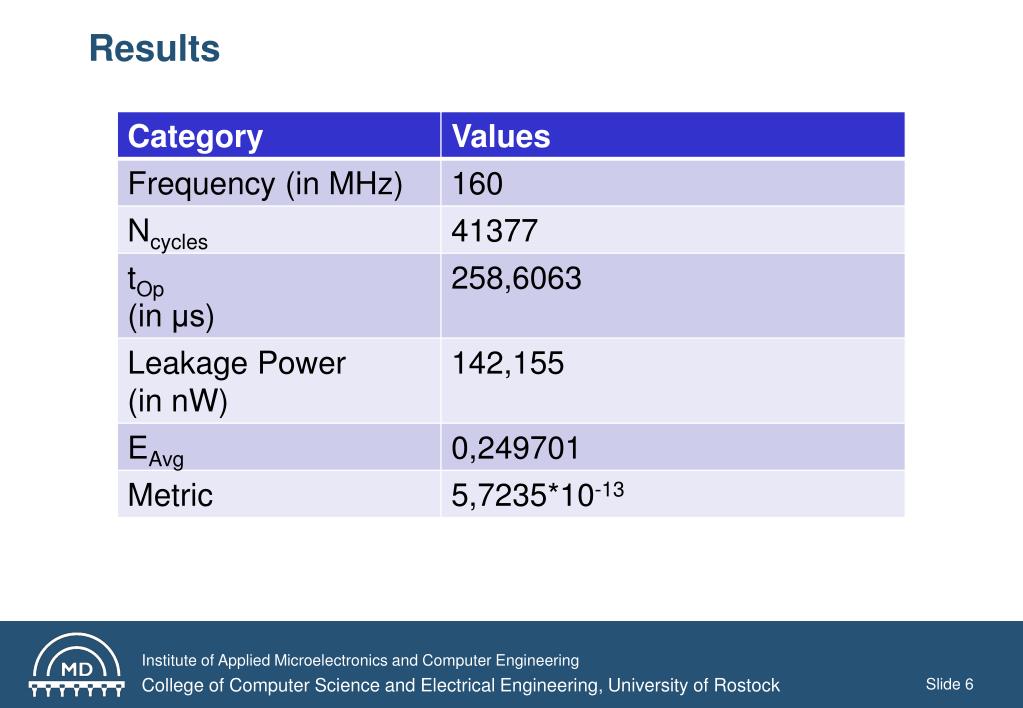Image resolution: width=1023 pixels, height=708 pixels.
Task: Select the value 258,6063
Action: tap(516, 279)
